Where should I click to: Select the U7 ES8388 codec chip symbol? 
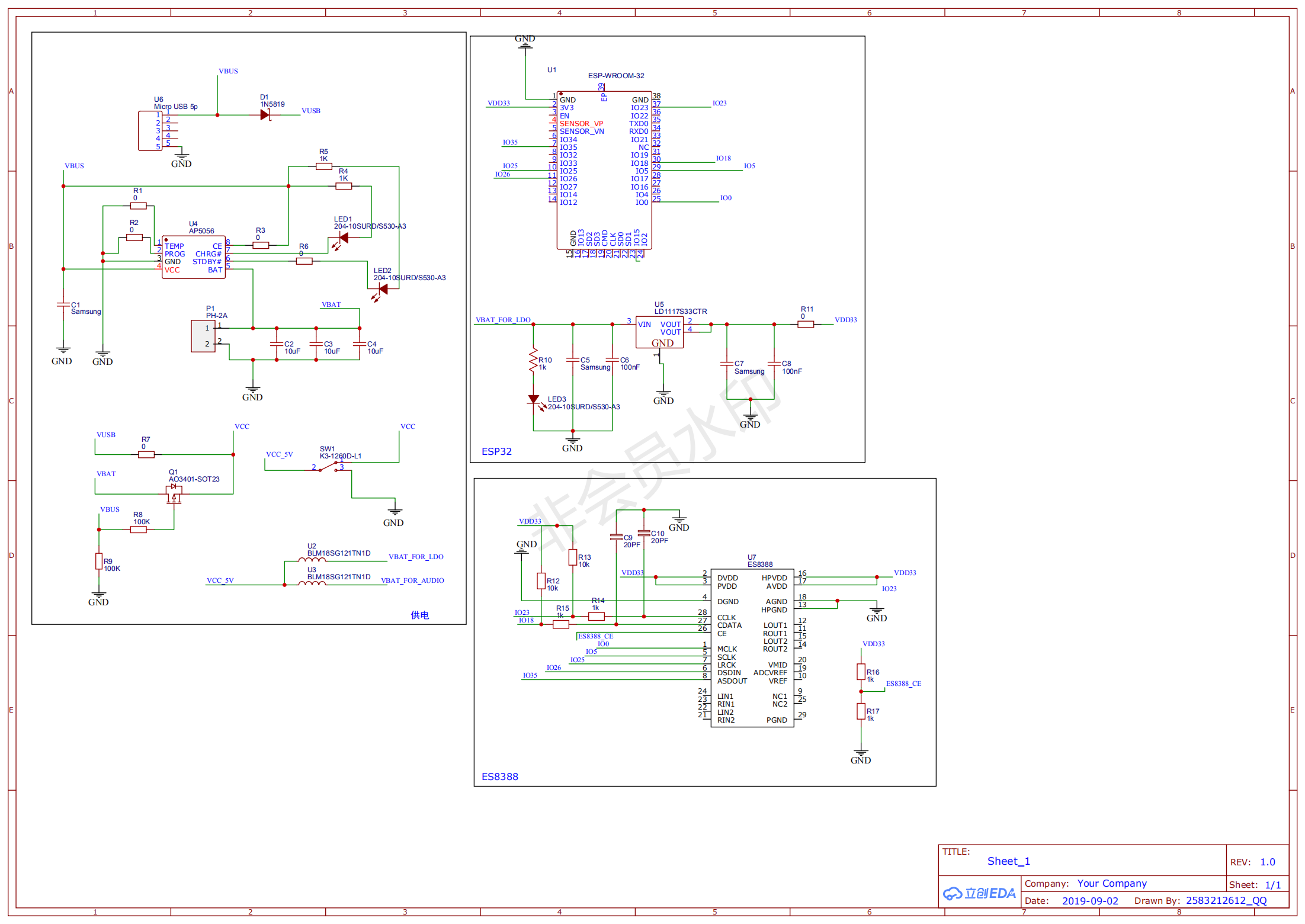coord(752,649)
